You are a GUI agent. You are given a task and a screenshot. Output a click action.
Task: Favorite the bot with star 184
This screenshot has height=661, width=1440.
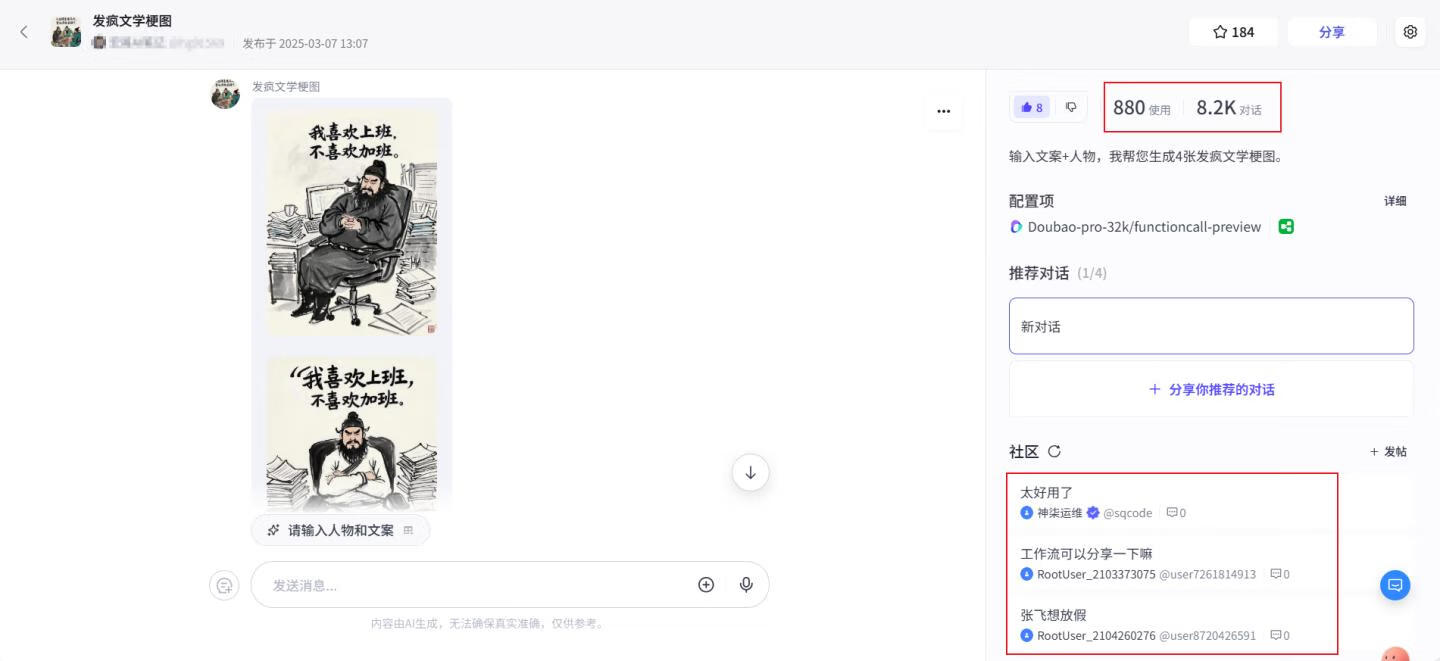1233,32
